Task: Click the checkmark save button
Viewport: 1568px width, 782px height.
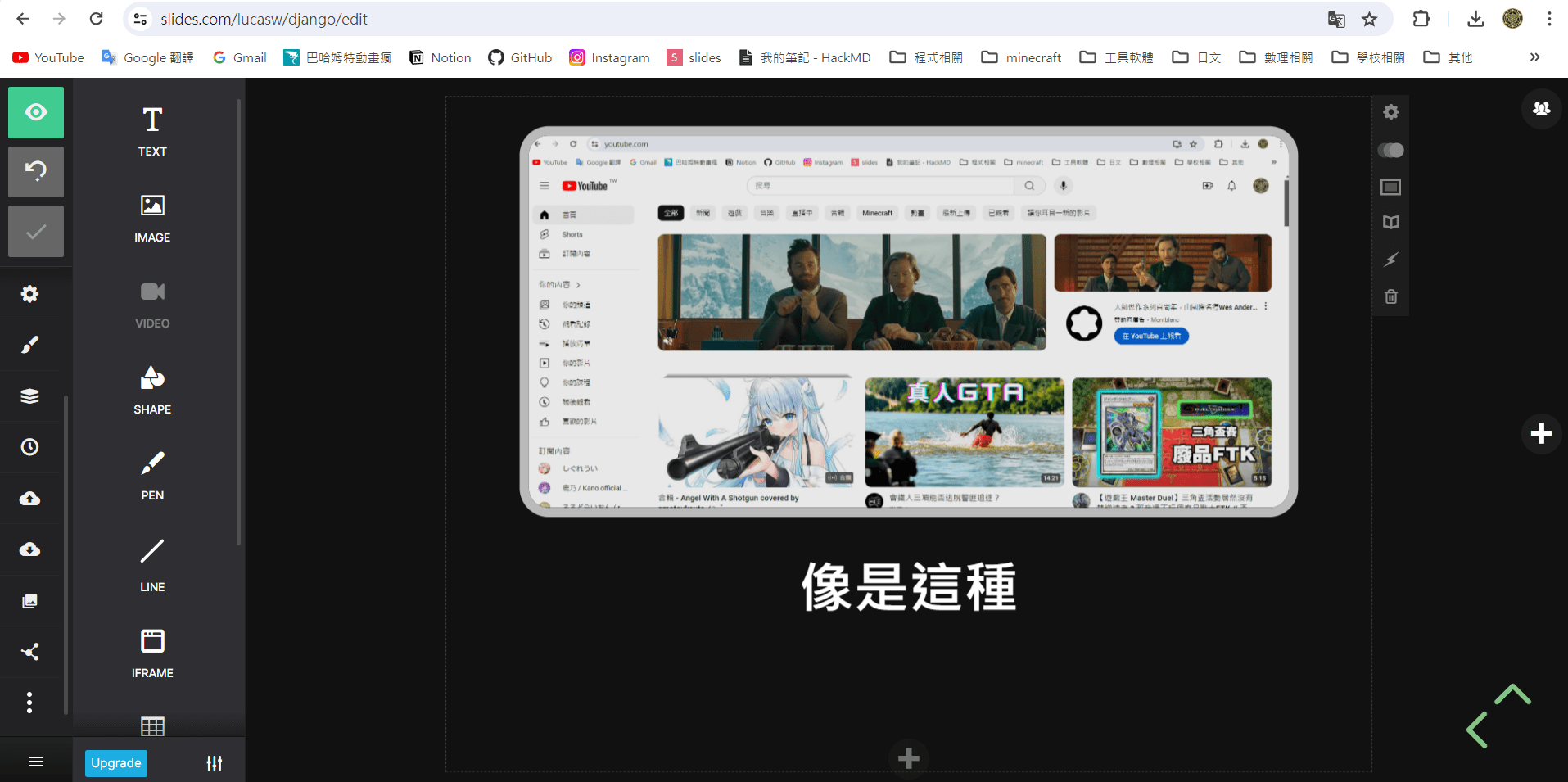Action: click(x=36, y=232)
